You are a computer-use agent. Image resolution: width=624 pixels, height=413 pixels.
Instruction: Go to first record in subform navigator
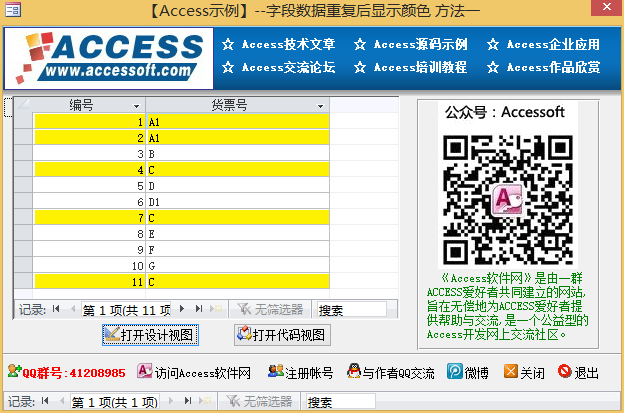tap(56, 309)
